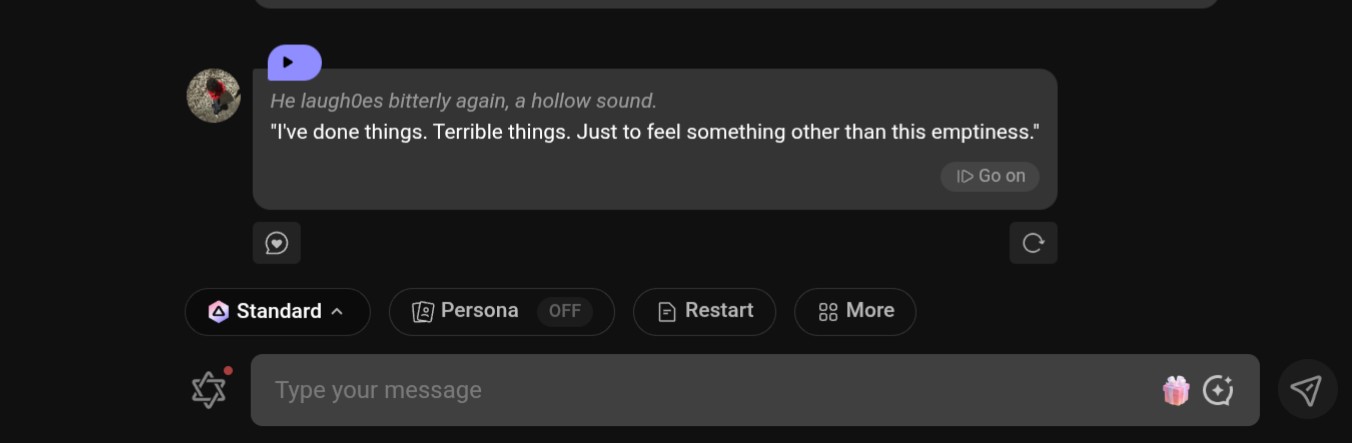
Task: Open the character avatar thumbnail
Action: pyautogui.click(x=214, y=96)
